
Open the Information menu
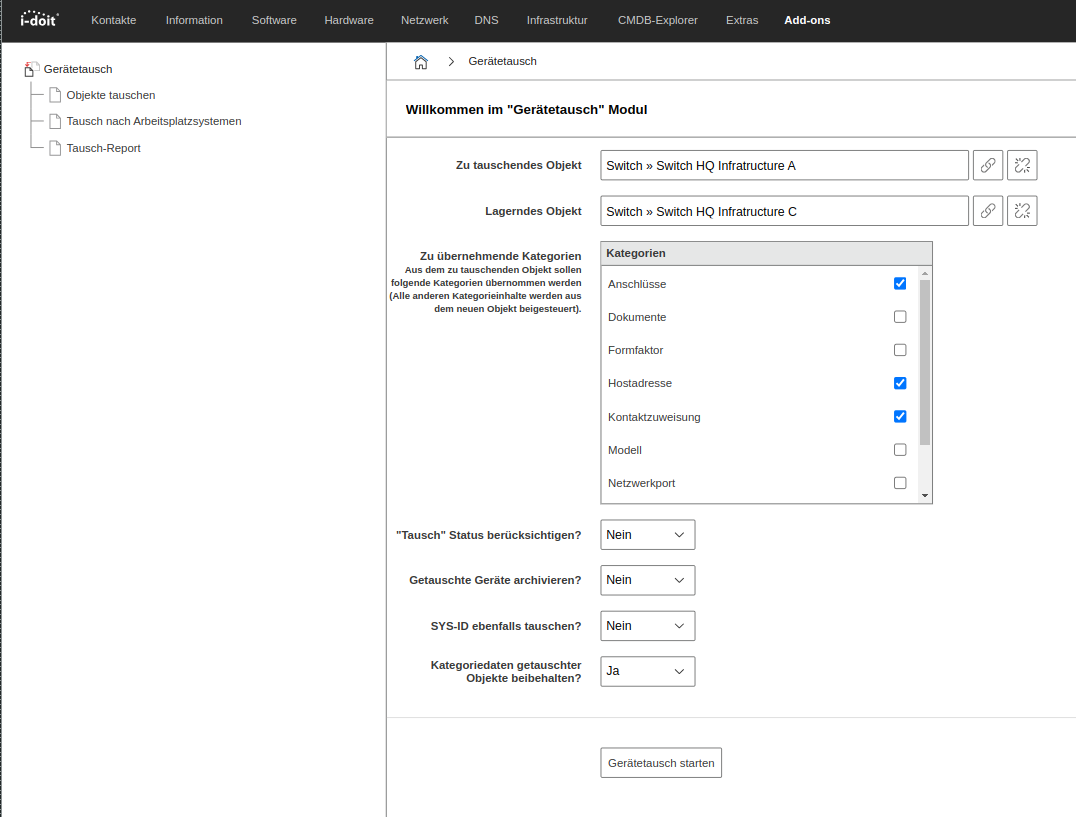coord(194,21)
